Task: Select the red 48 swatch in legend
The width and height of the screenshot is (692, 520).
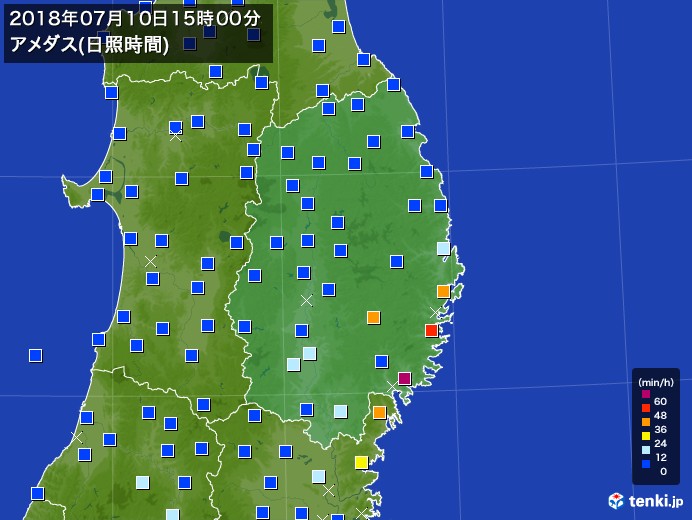Action: (646, 408)
